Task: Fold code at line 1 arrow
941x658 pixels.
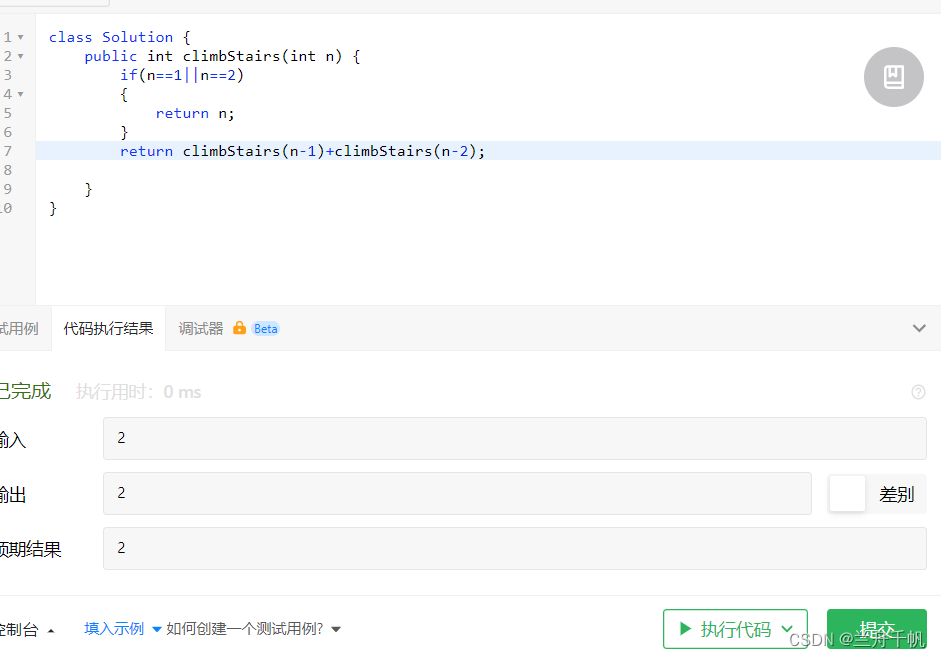Action: coord(20,37)
